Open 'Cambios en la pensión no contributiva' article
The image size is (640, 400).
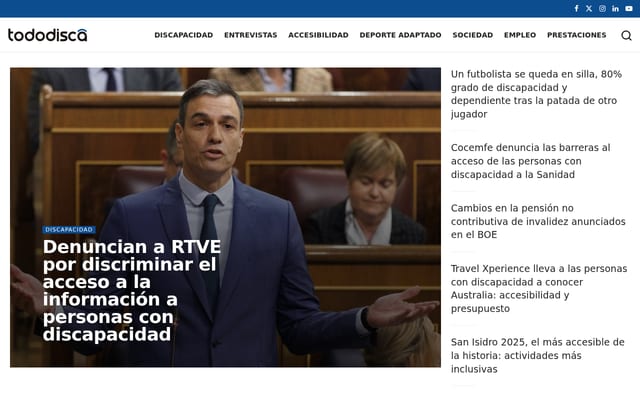538,221
